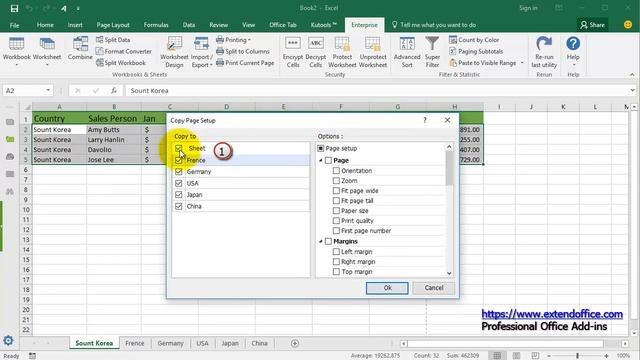Uncheck the France sheet checkbox

[178, 160]
